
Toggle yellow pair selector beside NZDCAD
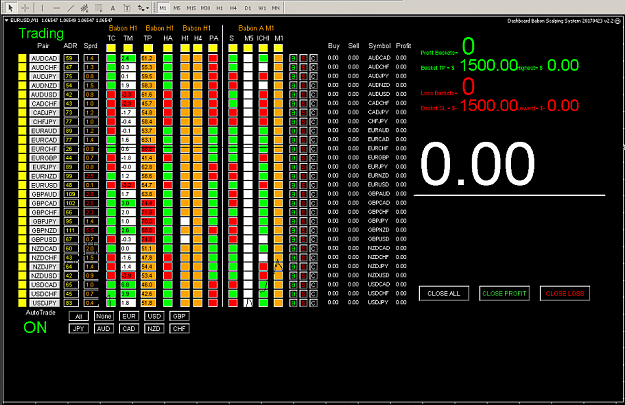pyautogui.click(x=22, y=249)
